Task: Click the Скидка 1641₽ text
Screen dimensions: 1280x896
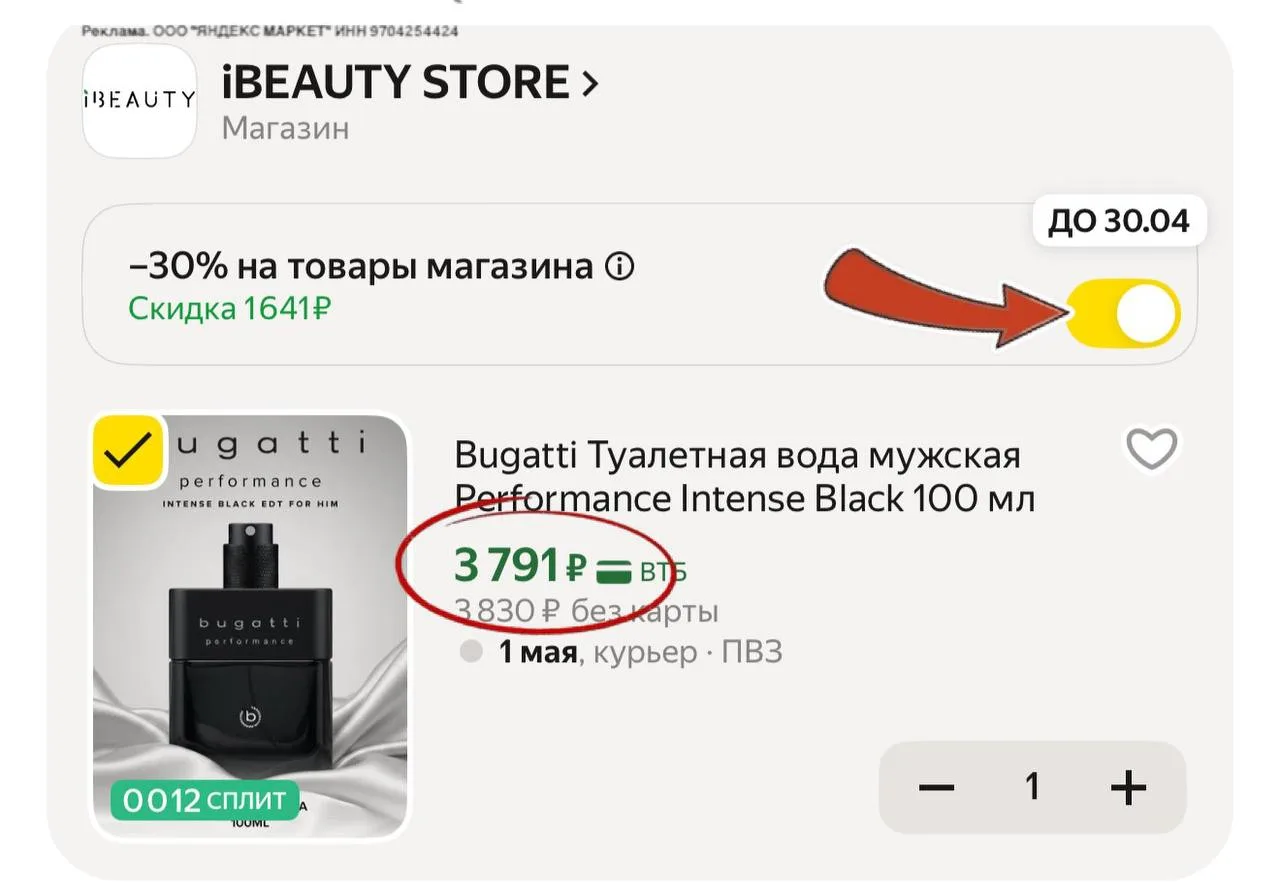Action: point(229,308)
